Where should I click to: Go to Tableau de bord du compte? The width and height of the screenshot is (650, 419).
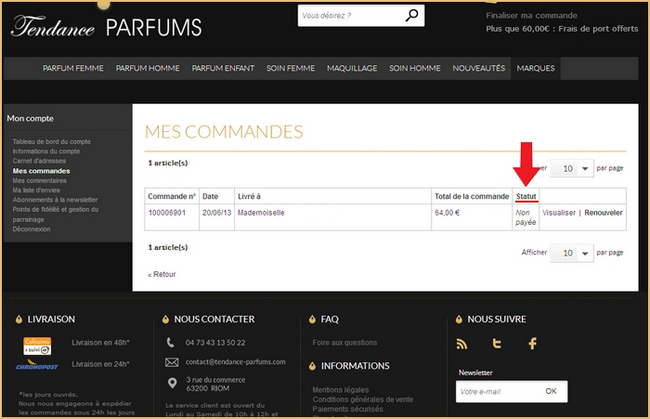(x=51, y=142)
